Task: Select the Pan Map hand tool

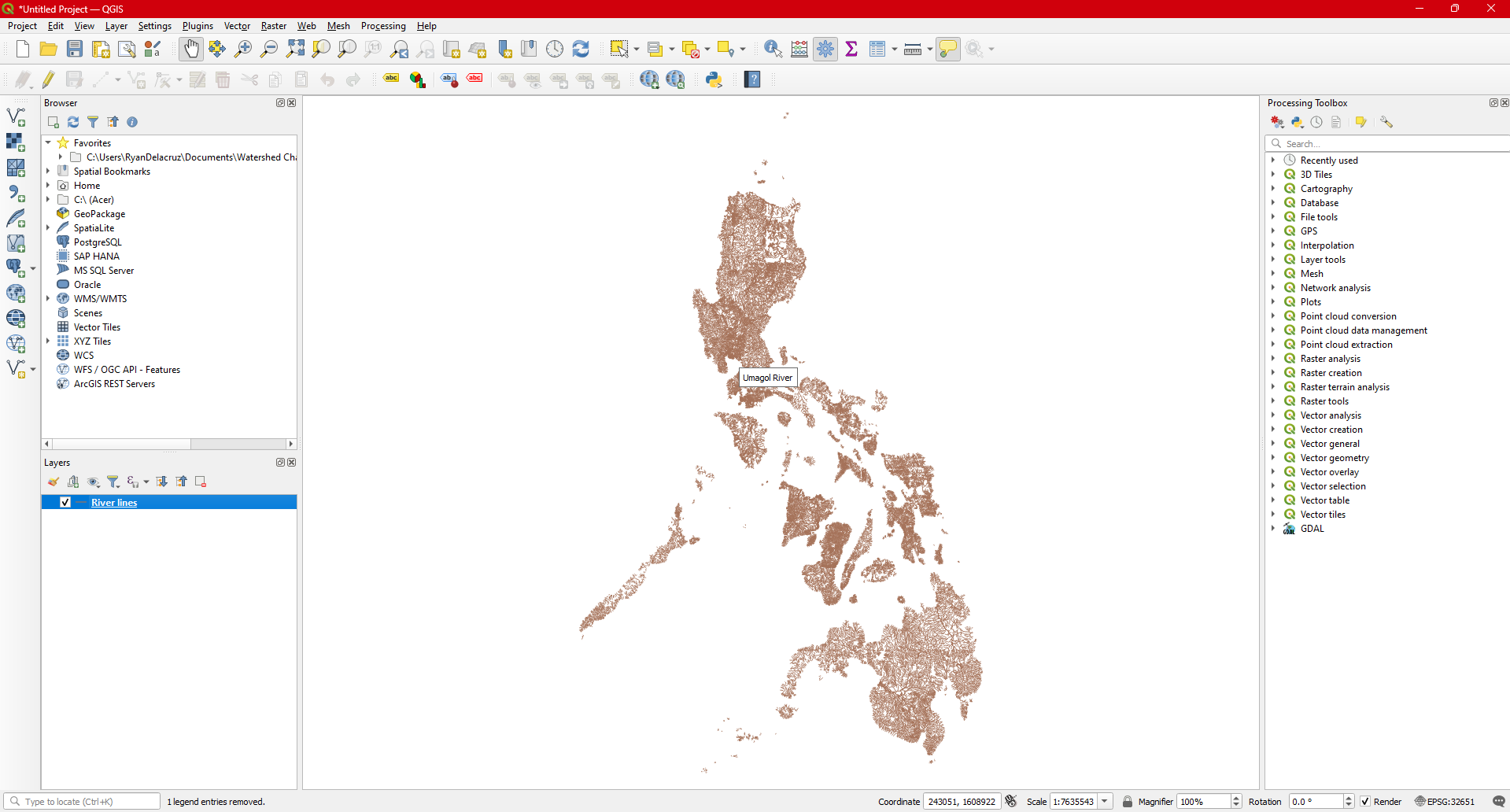Action: [191, 49]
